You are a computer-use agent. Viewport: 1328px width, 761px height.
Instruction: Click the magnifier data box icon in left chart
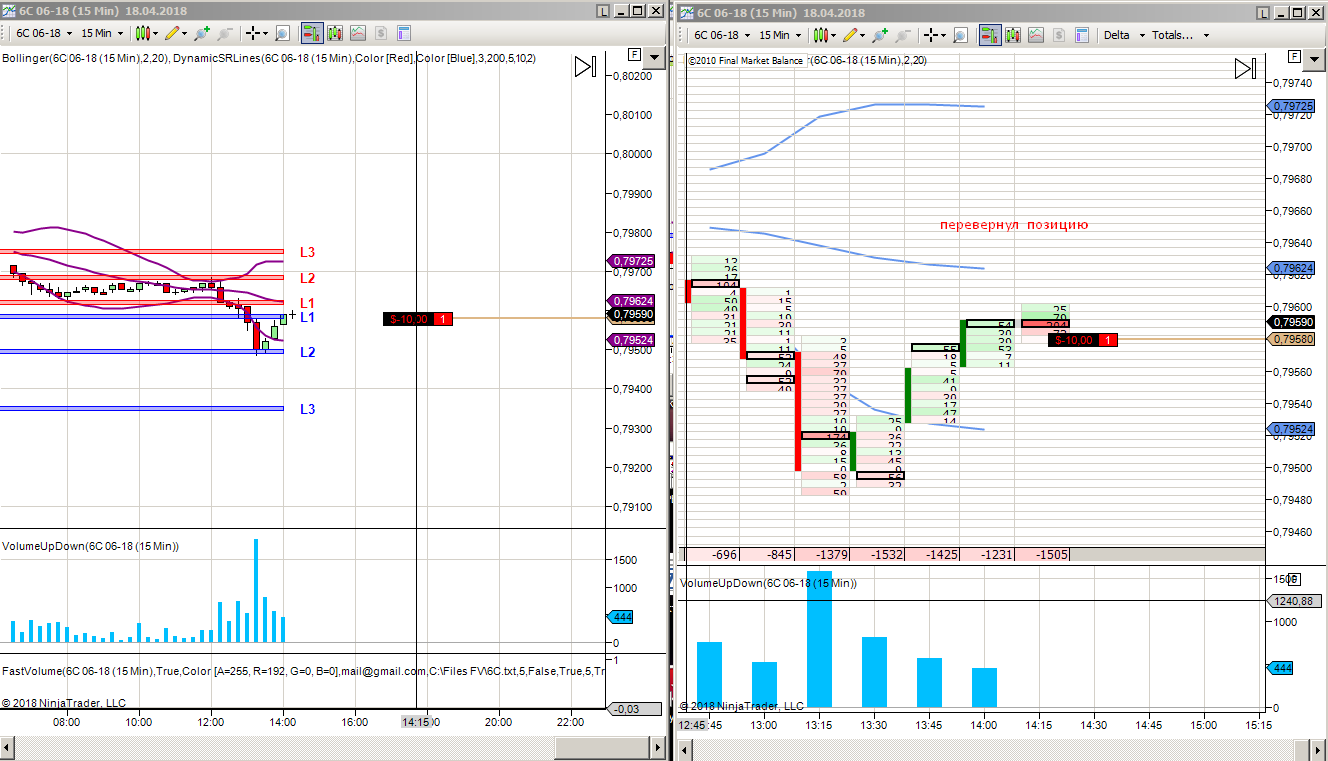[x=282, y=33]
